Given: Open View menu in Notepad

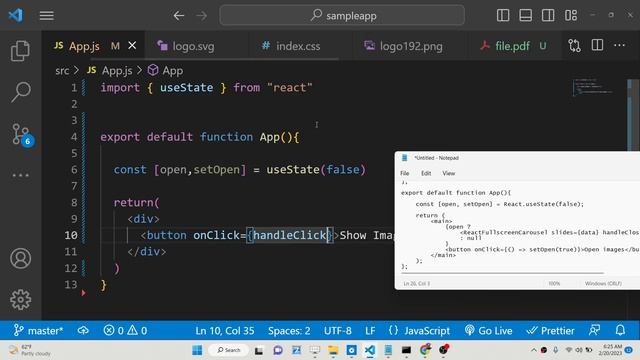Looking at the screenshot, I should coord(449,173).
